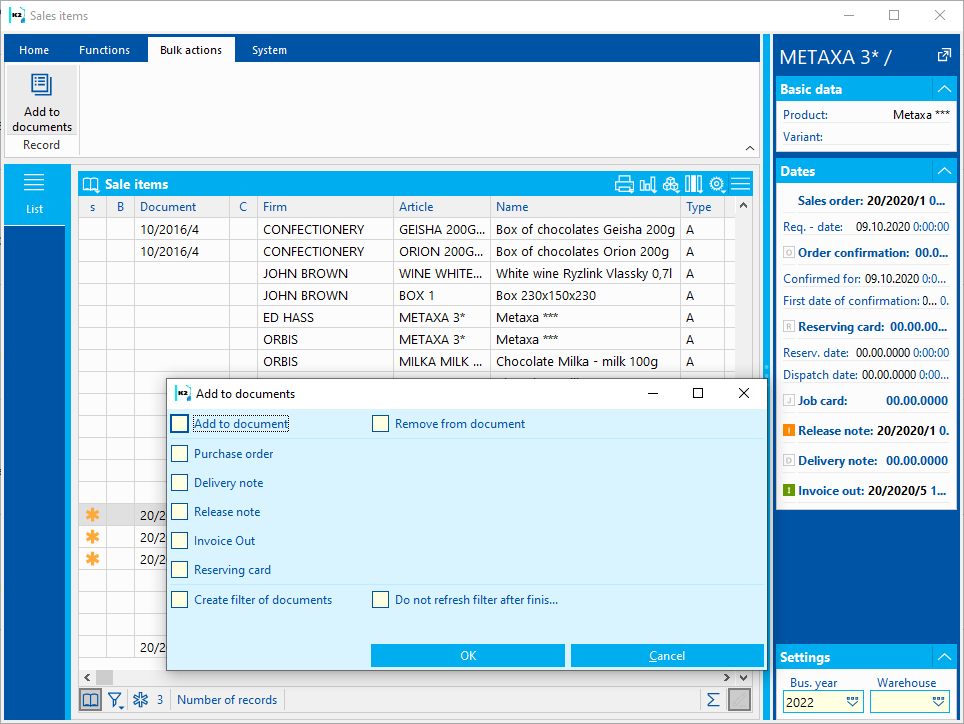Open the System ribbon tab
The height and width of the screenshot is (724, 964).
269,50
